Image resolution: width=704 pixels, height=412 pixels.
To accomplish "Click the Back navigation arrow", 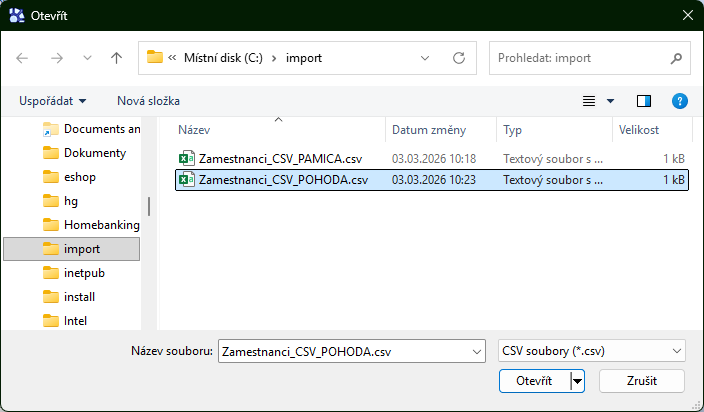I will pos(23,58).
